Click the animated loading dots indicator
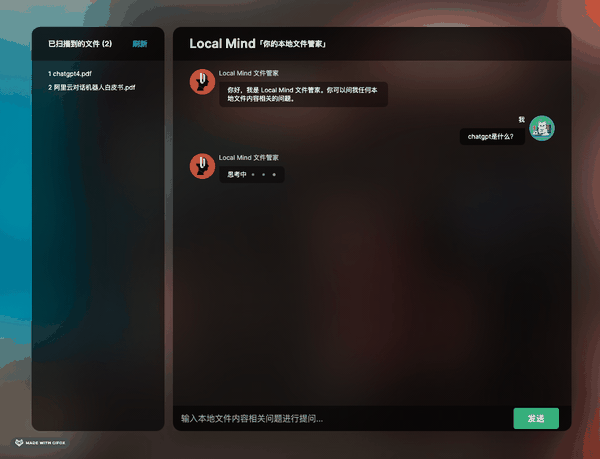 [x=263, y=175]
